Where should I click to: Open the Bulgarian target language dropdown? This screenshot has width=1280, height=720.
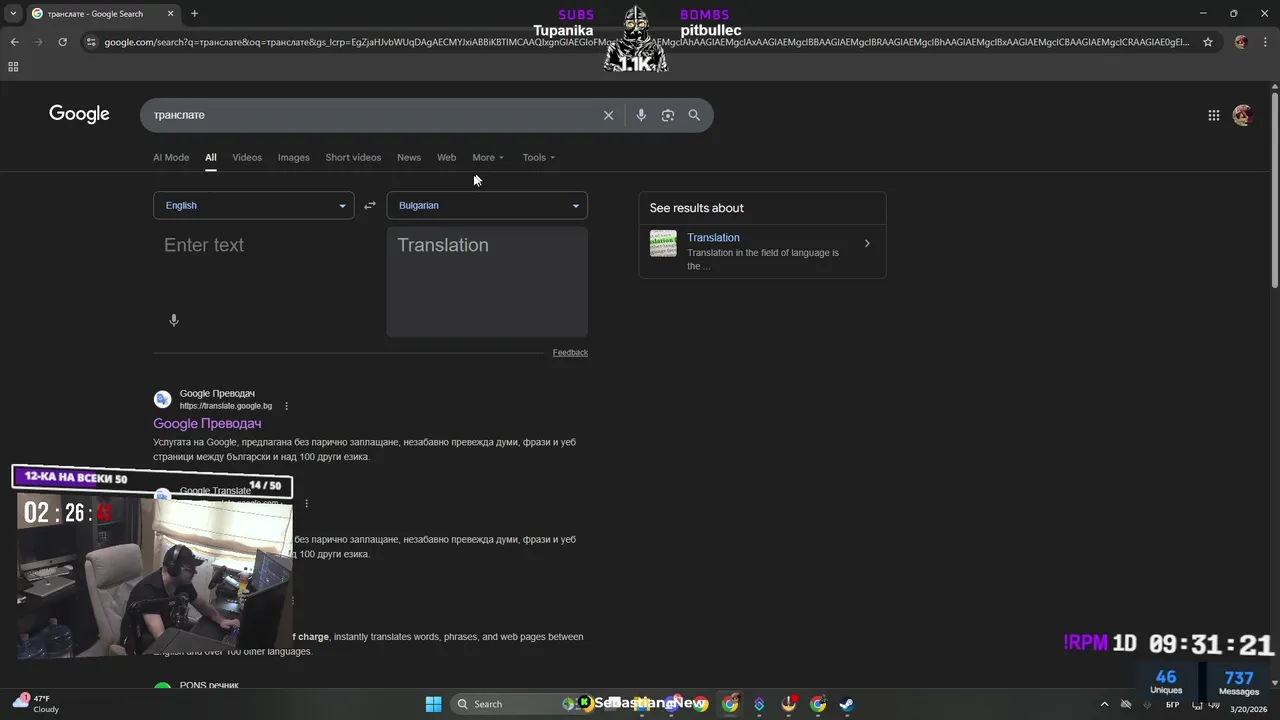click(x=487, y=205)
